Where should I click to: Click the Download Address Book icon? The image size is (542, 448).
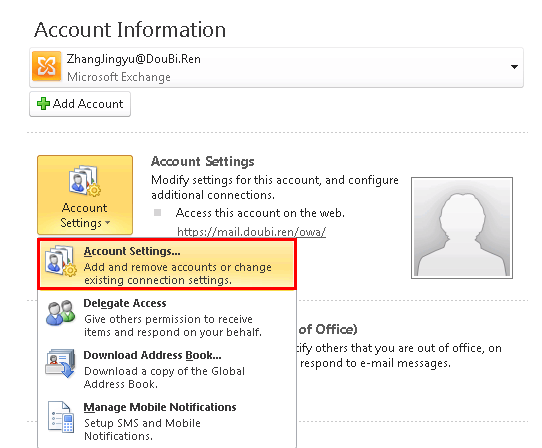coord(60,363)
